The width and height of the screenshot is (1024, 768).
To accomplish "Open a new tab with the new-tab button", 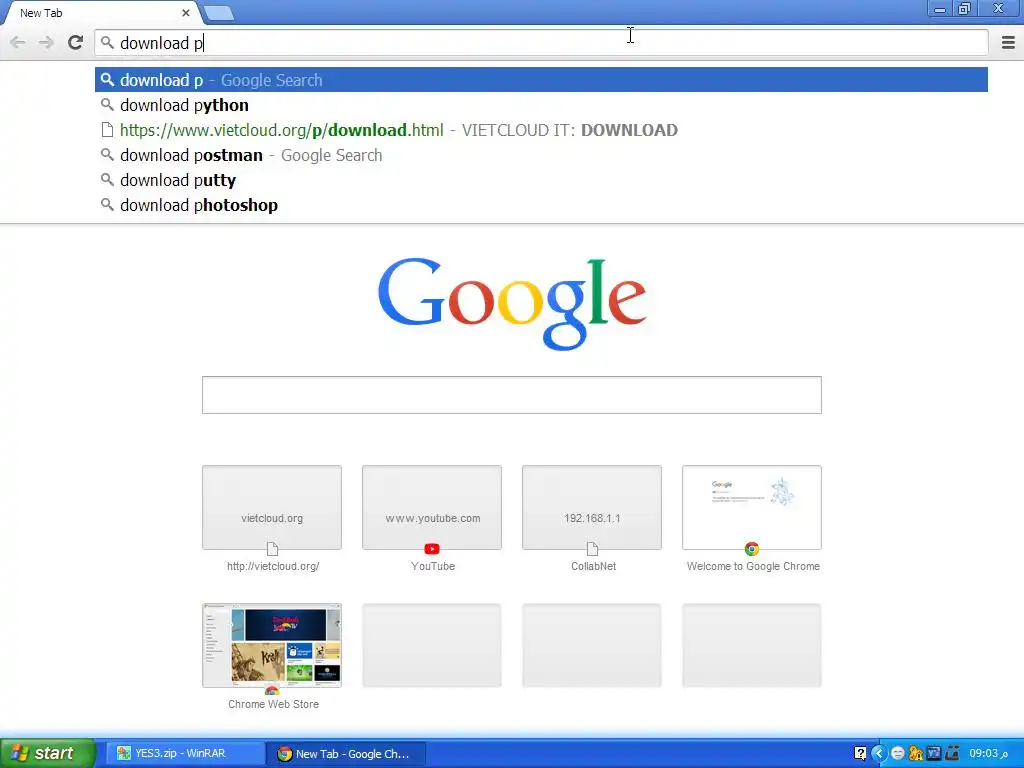I will pyautogui.click(x=218, y=13).
